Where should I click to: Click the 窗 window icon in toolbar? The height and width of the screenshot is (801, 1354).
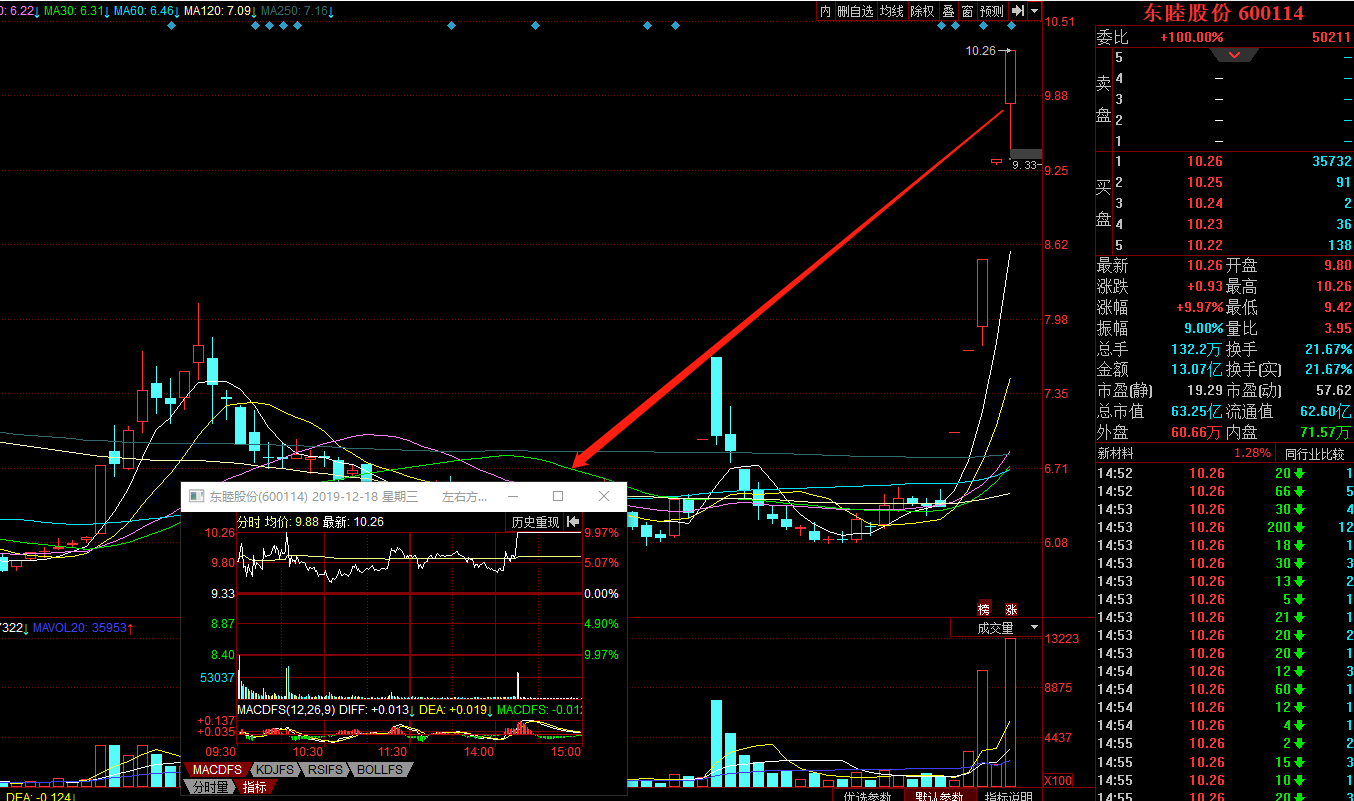pos(967,11)
